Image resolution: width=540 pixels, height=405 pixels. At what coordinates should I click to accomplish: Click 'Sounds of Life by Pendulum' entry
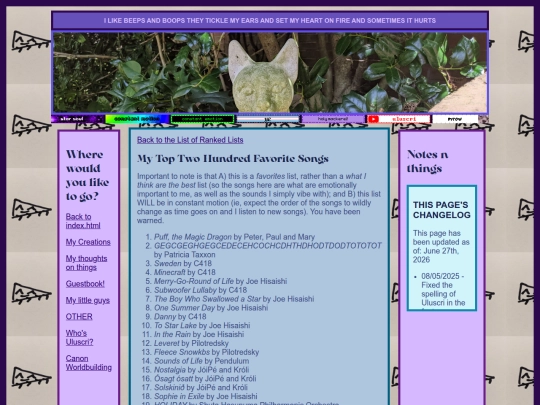pos(201,361)
